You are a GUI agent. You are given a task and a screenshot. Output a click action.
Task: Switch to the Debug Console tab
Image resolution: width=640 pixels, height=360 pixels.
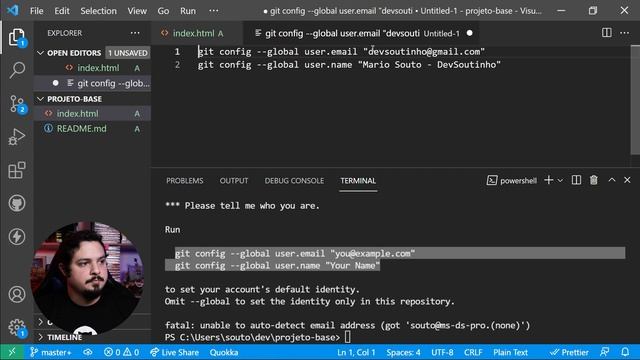(x=294, y=180)
